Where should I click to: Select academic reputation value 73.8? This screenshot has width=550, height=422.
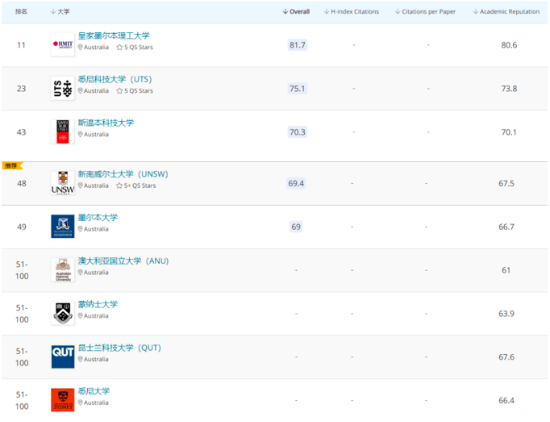point(509,88)
